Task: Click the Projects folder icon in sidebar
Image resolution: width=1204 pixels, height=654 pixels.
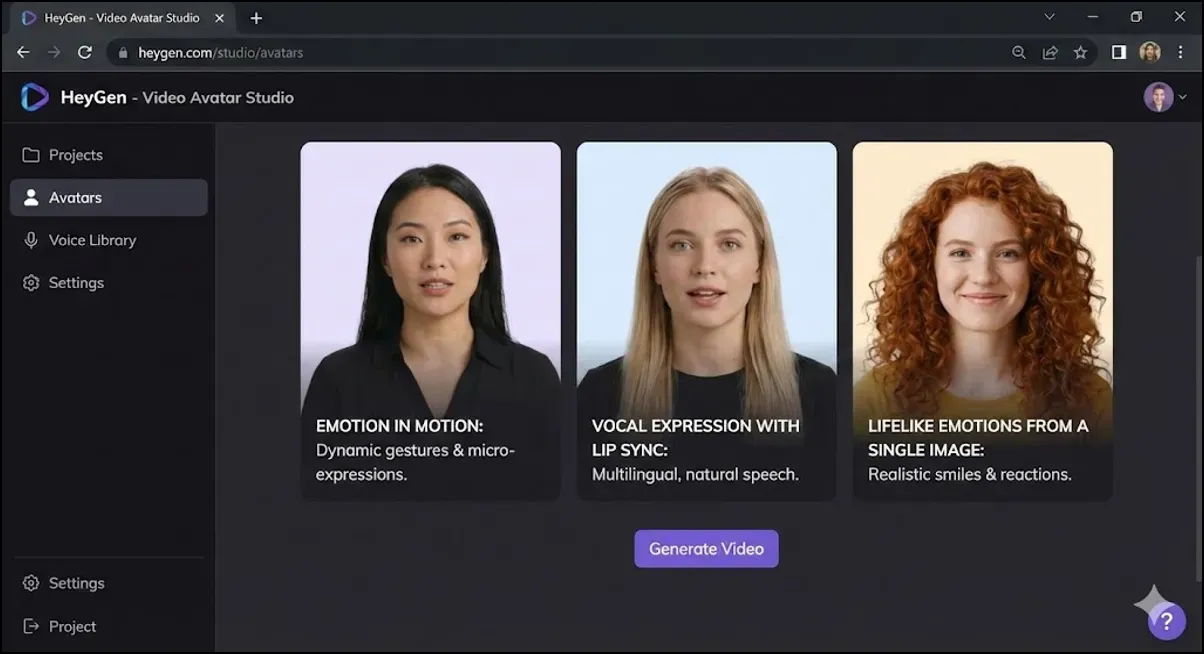Action: coord(29,154)
